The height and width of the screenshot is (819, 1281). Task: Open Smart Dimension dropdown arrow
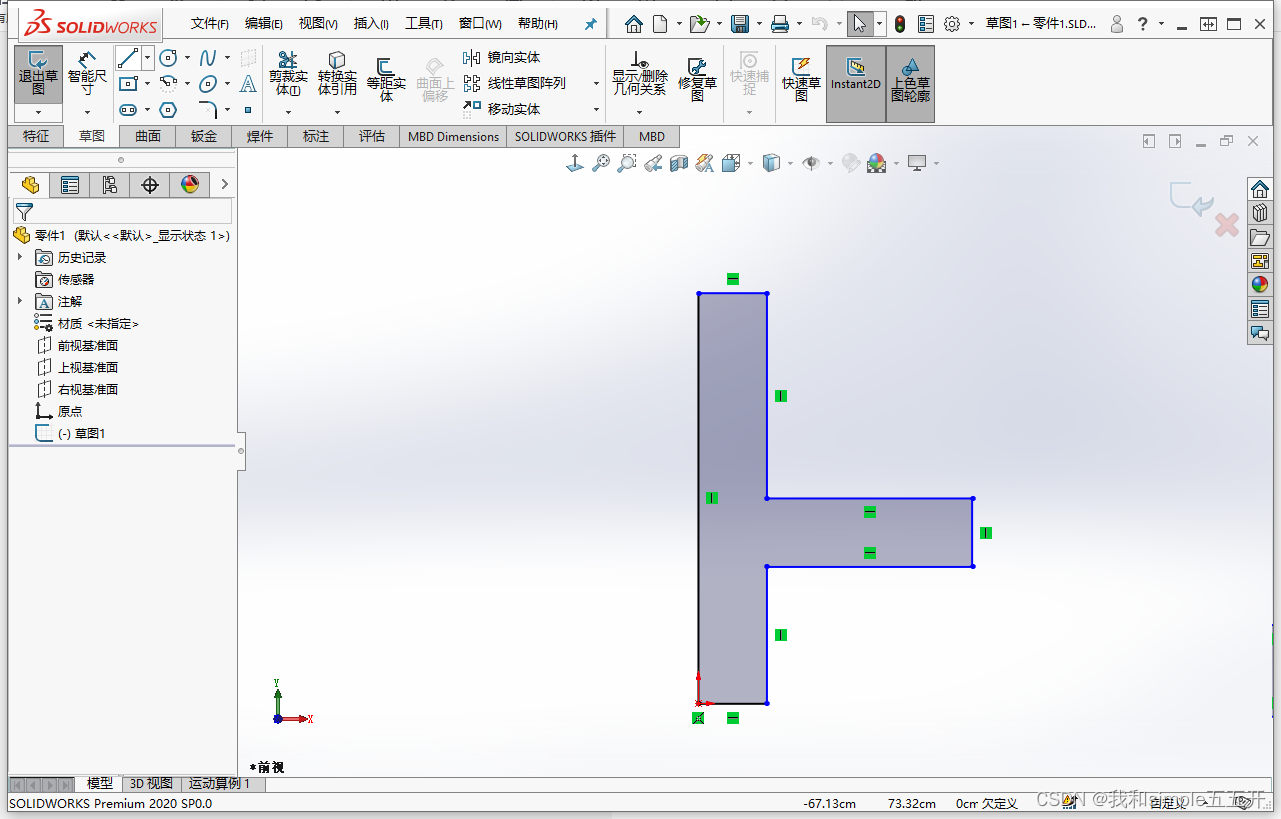[87, 112]
